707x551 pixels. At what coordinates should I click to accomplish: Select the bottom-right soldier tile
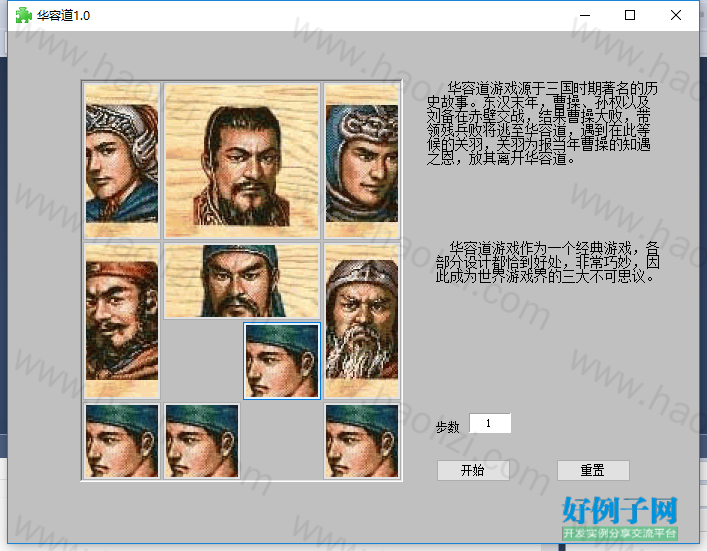[x=362, y=441]
